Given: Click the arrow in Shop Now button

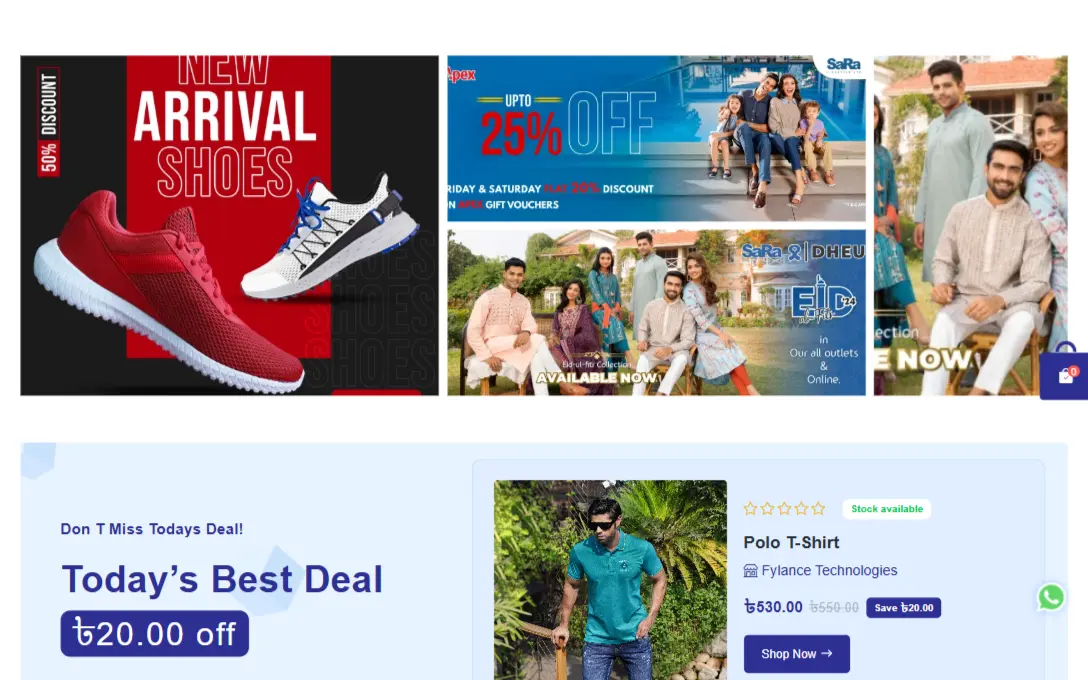Looking at the screenshot, I should (x=826, y=654).
